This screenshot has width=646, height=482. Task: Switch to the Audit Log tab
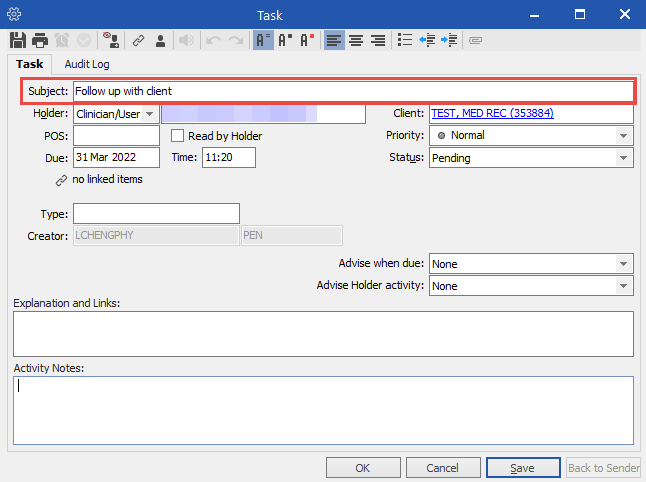[87, 64]
